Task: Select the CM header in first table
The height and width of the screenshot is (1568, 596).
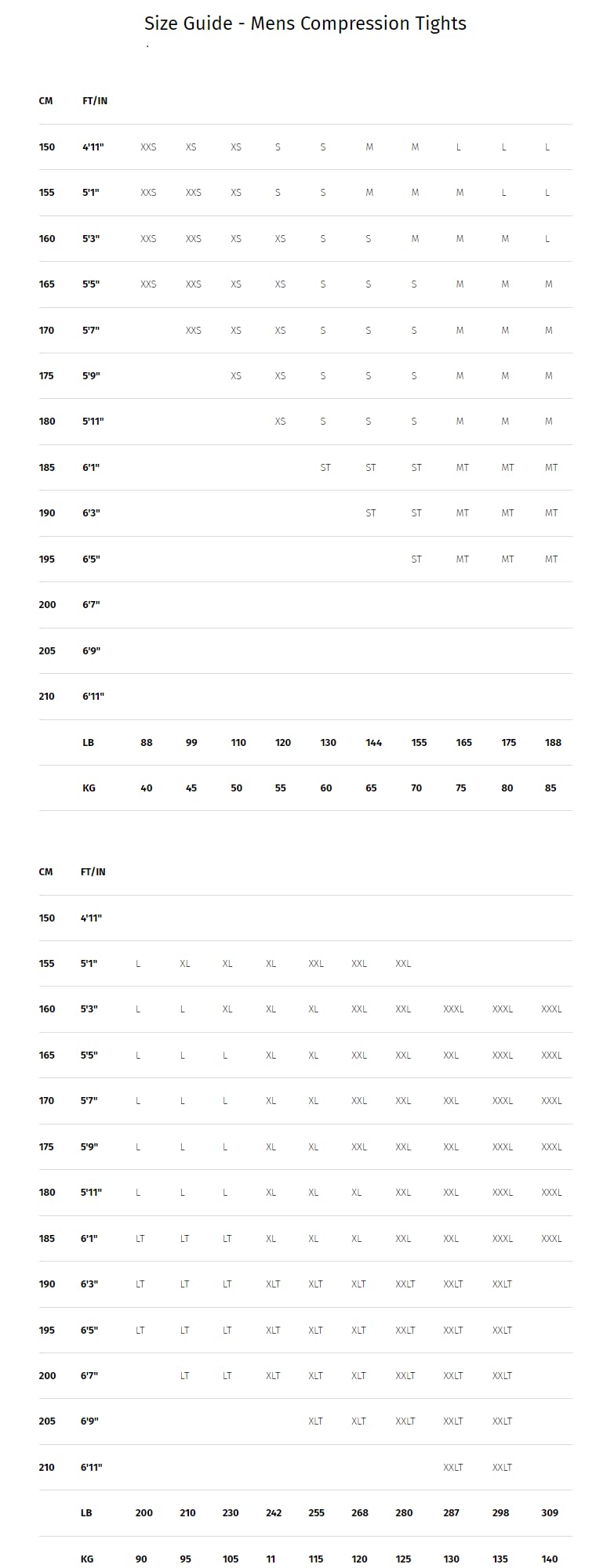Action: (x=45, y=101)
